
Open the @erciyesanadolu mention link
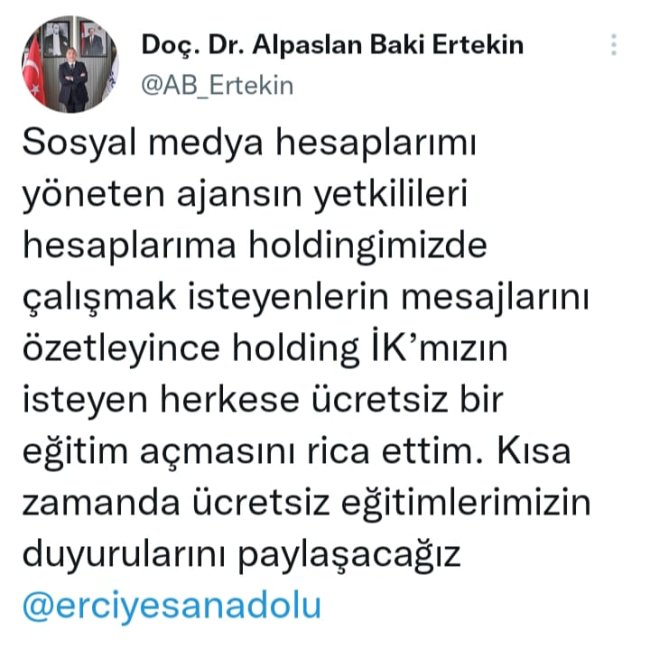click(x=172, y=606)
